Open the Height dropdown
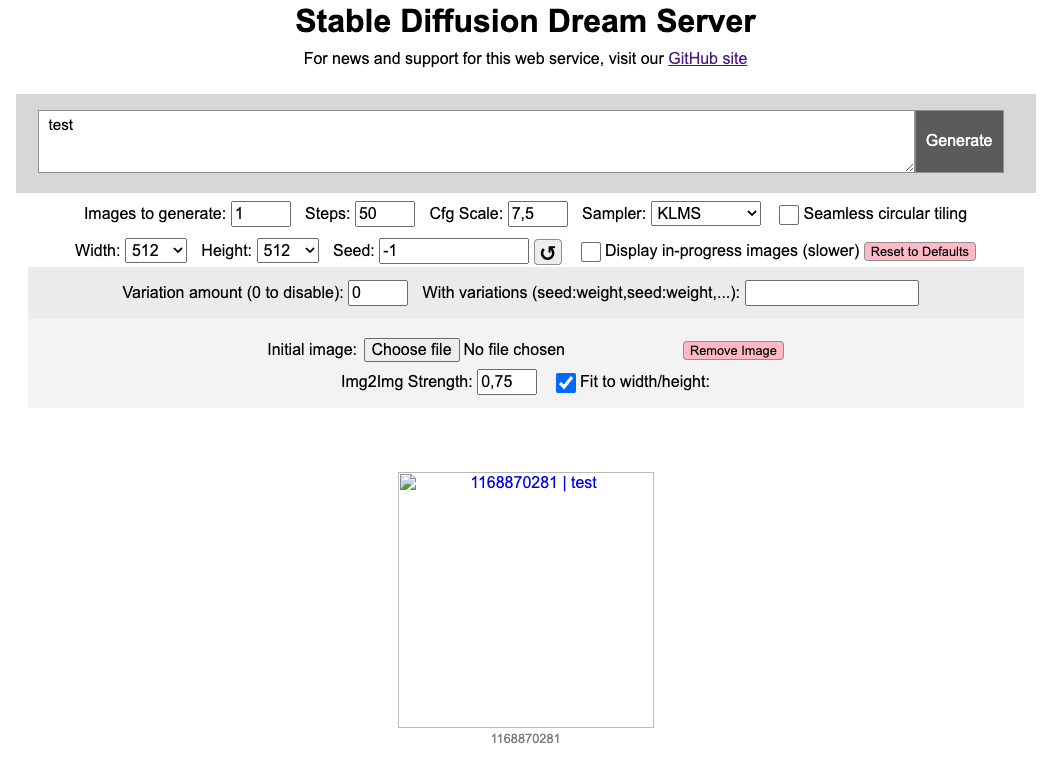The image size is (1052, 781). [x=288, y=250]
